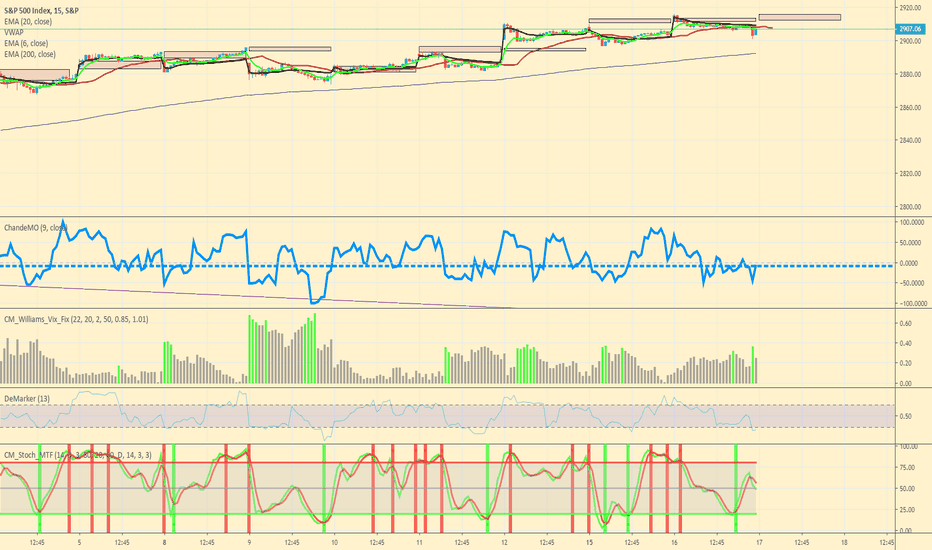This screenshot has height=550, width=932.
Task: Click the DeMarker (13) indicator legend
Action: [x=27, y=398]
